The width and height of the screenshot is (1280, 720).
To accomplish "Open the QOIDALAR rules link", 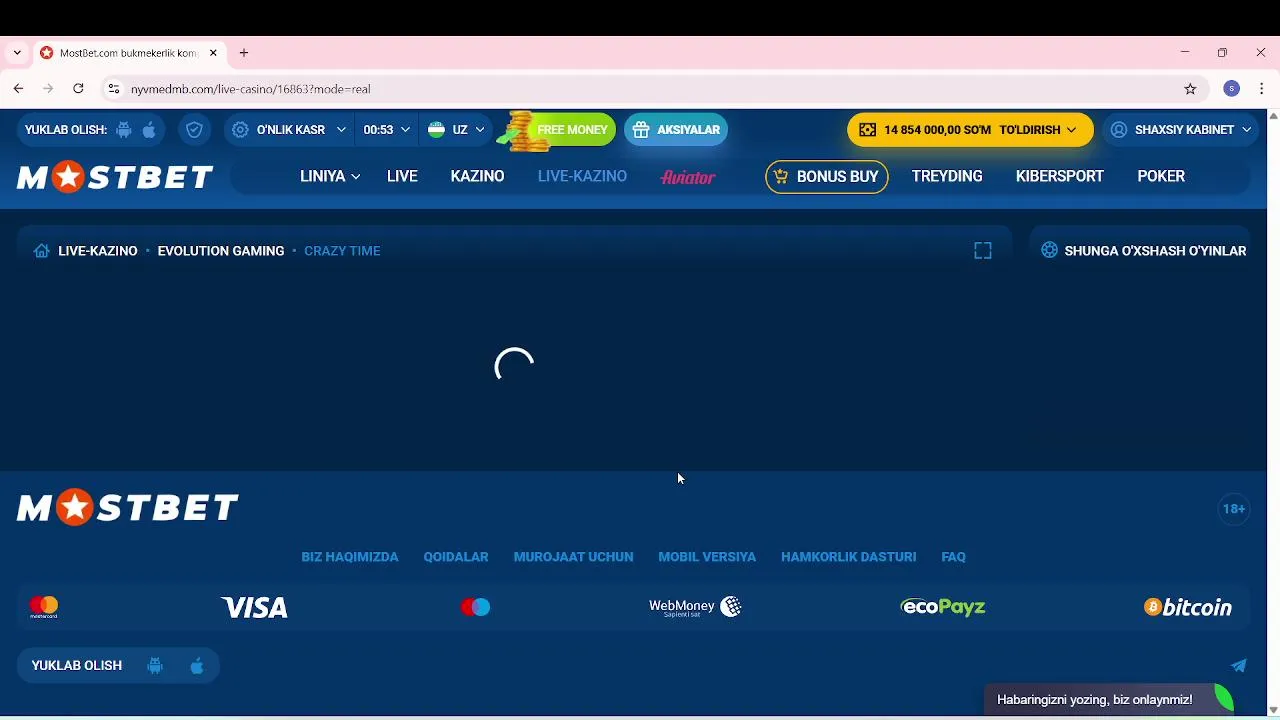I will click(456, 557).
